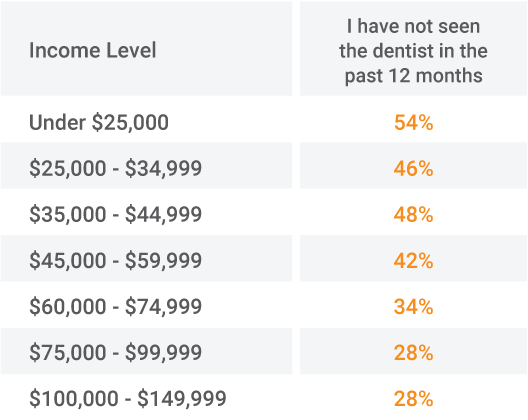Click the dentist column header text

(x=413, y=51)
